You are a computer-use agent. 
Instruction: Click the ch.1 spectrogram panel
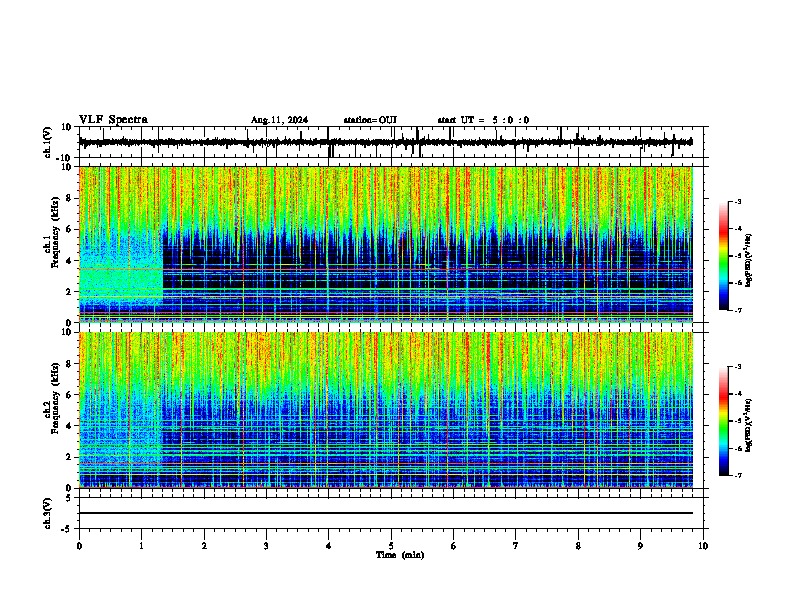click(x=386, y=244)
